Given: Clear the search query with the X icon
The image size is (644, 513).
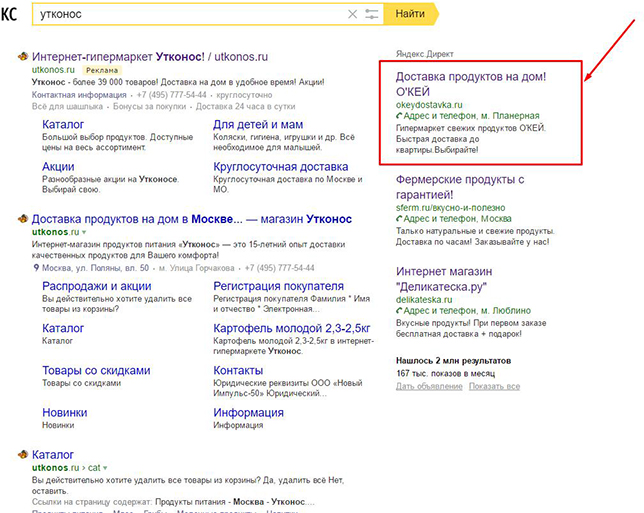Looking at the screenshot, I should [352, 14].
